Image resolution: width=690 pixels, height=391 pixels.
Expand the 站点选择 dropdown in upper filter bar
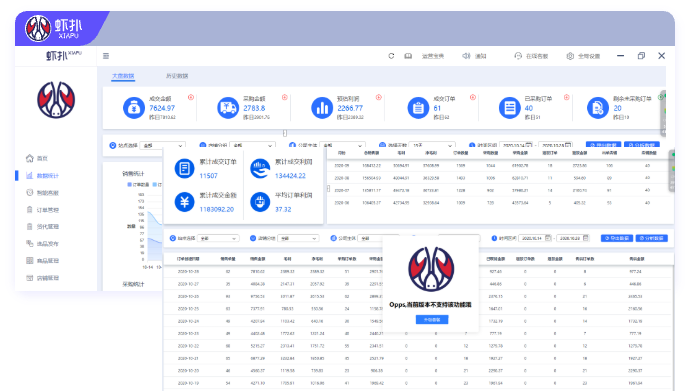coord(163,145)
